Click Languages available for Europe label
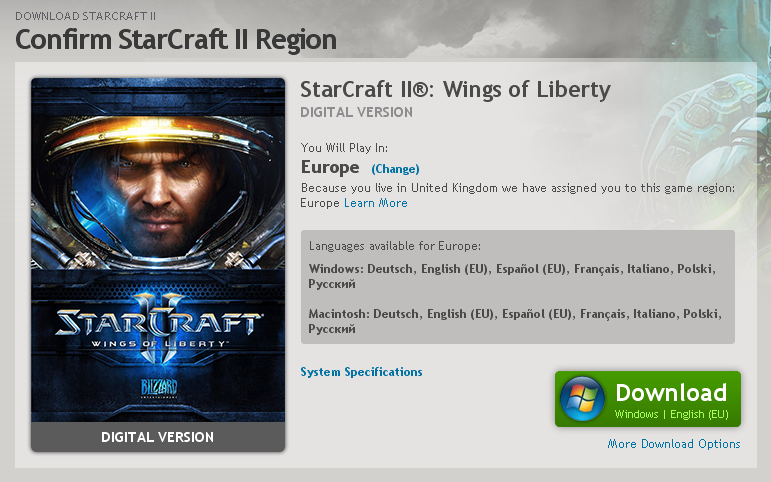Image resolution: width=771 pixels, height=482 pixels. 395,246
